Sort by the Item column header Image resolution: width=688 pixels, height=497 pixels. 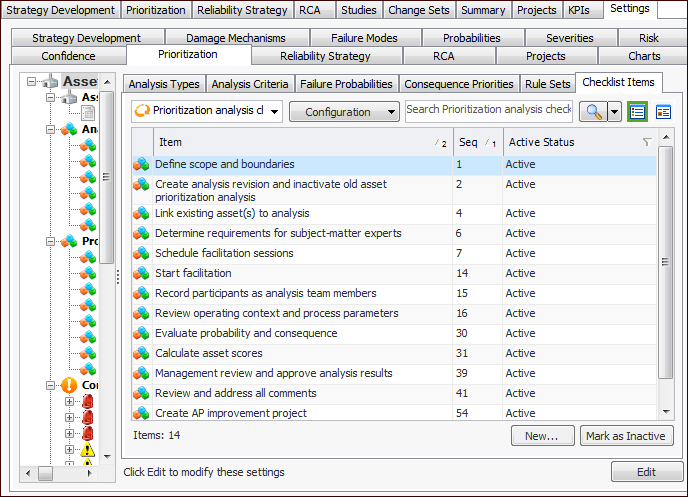tap(303, 142)
